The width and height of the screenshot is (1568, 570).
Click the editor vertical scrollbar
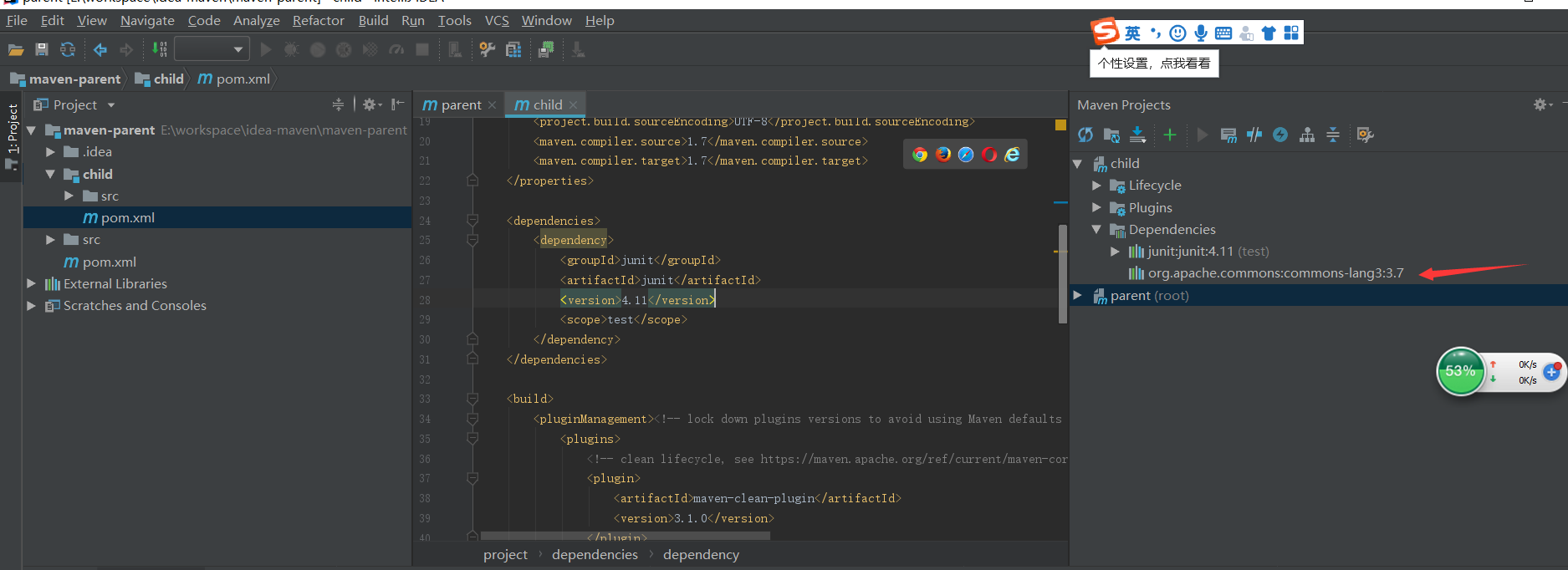point(1063,274)
